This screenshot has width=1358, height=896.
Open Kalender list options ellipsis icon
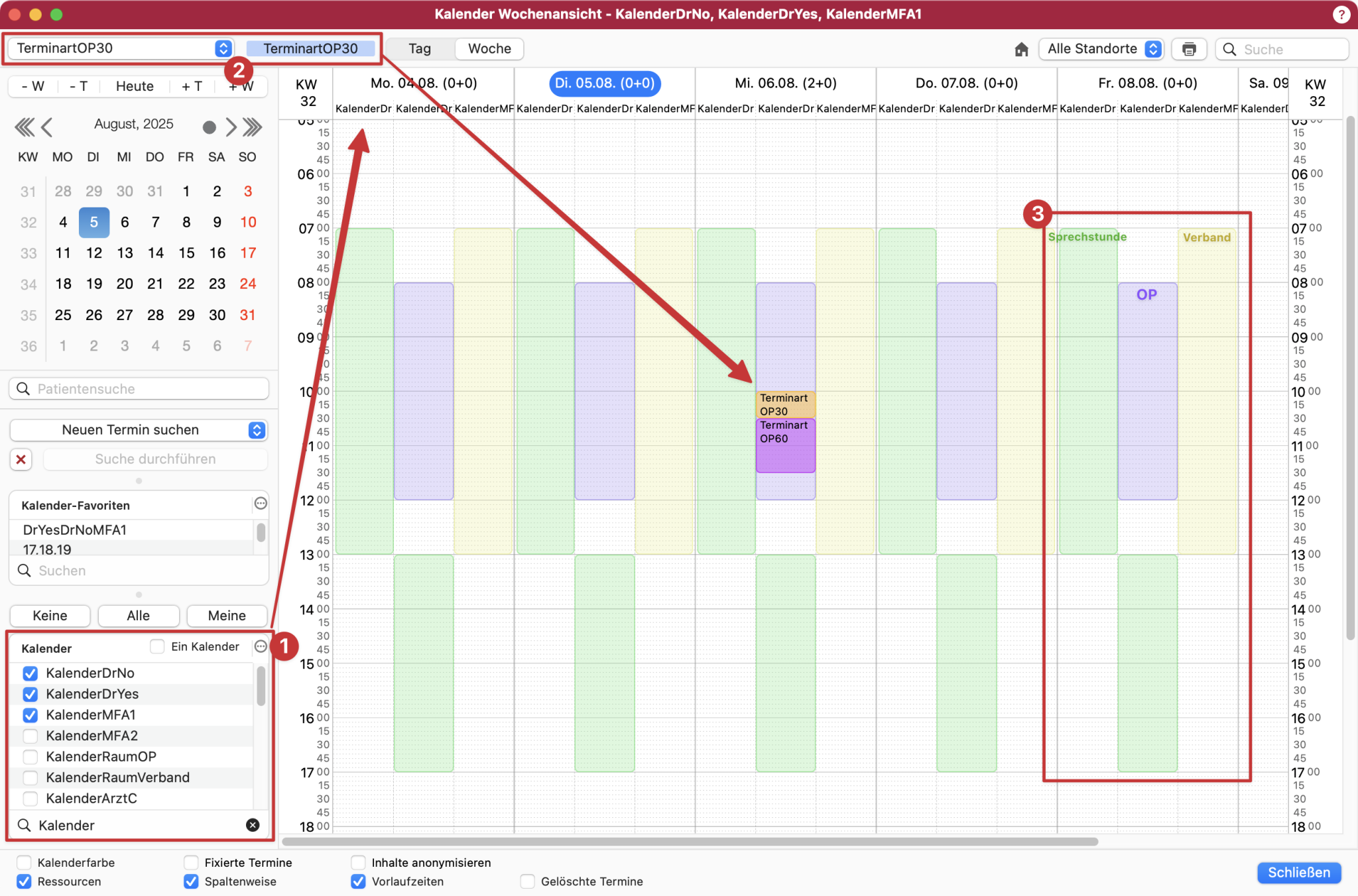click(261, 646)
